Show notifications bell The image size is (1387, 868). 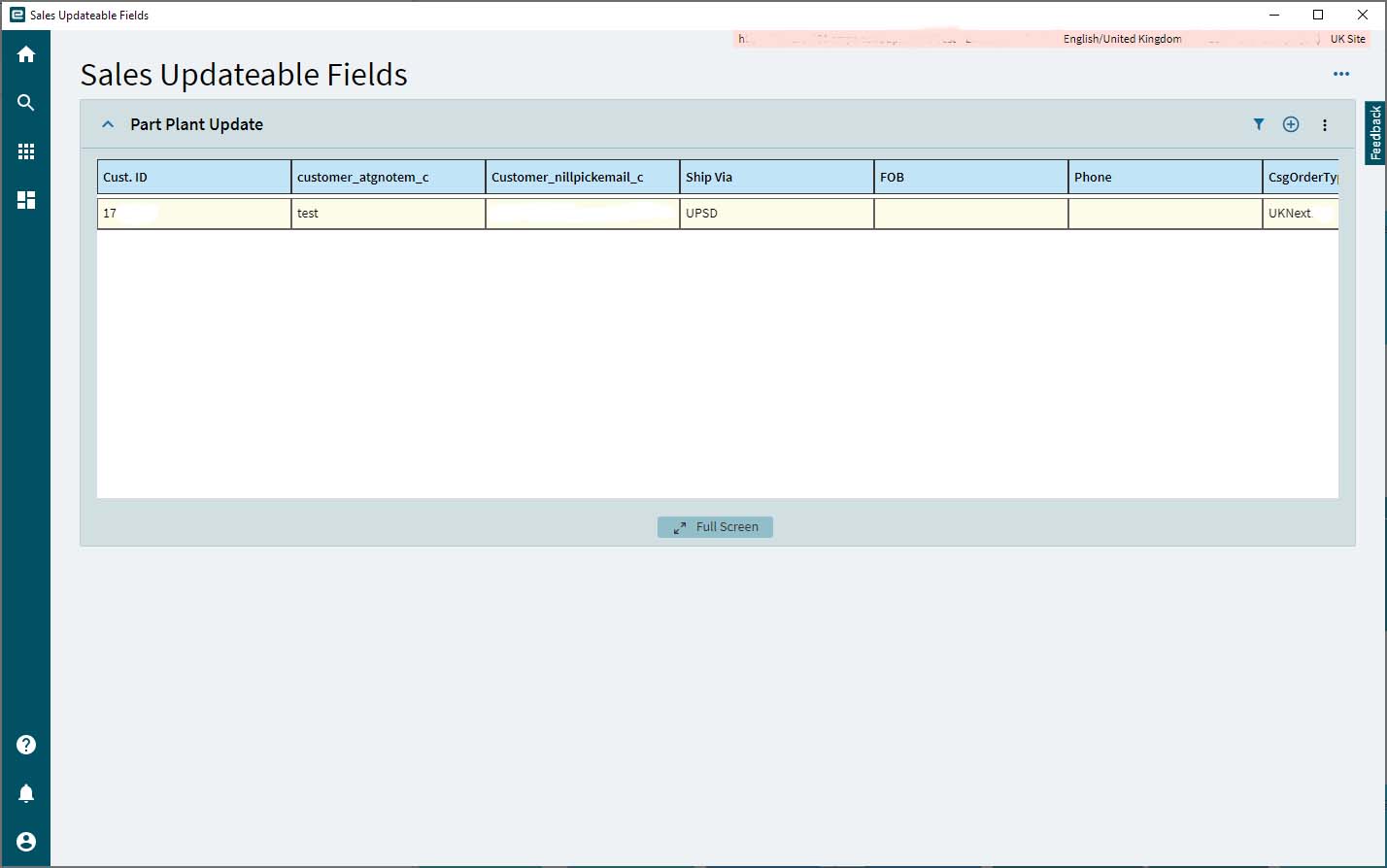[x=26, y=793]
